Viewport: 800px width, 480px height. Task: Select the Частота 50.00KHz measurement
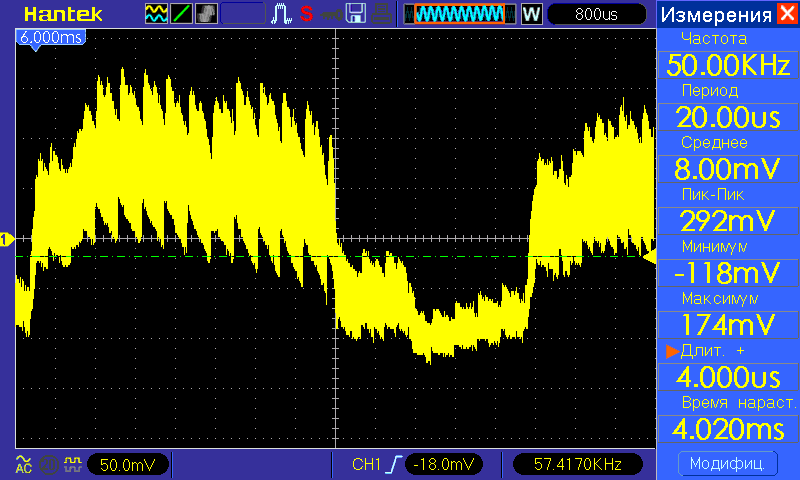pyautogui.click(x=727, y=66)
